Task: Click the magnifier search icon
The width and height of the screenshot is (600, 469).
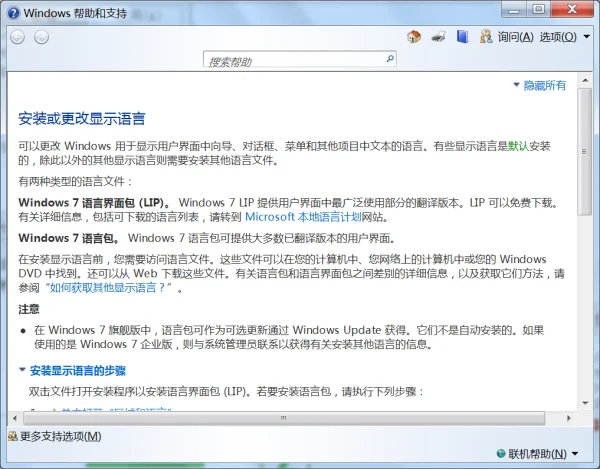Action: click(390, 59)
